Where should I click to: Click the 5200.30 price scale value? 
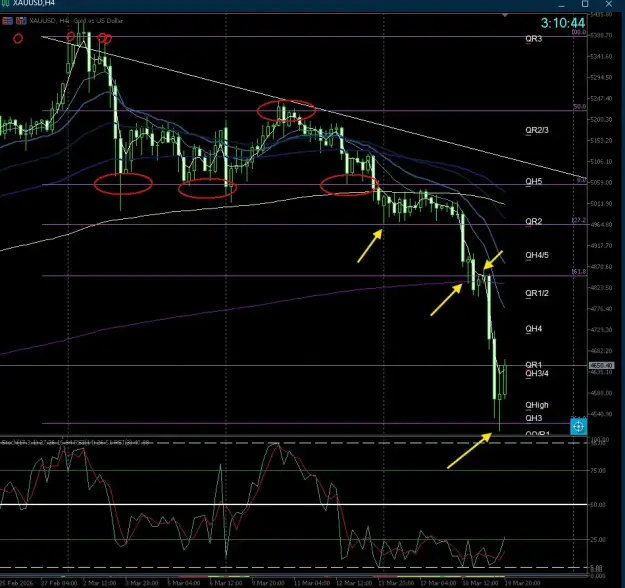coord(601,120)
